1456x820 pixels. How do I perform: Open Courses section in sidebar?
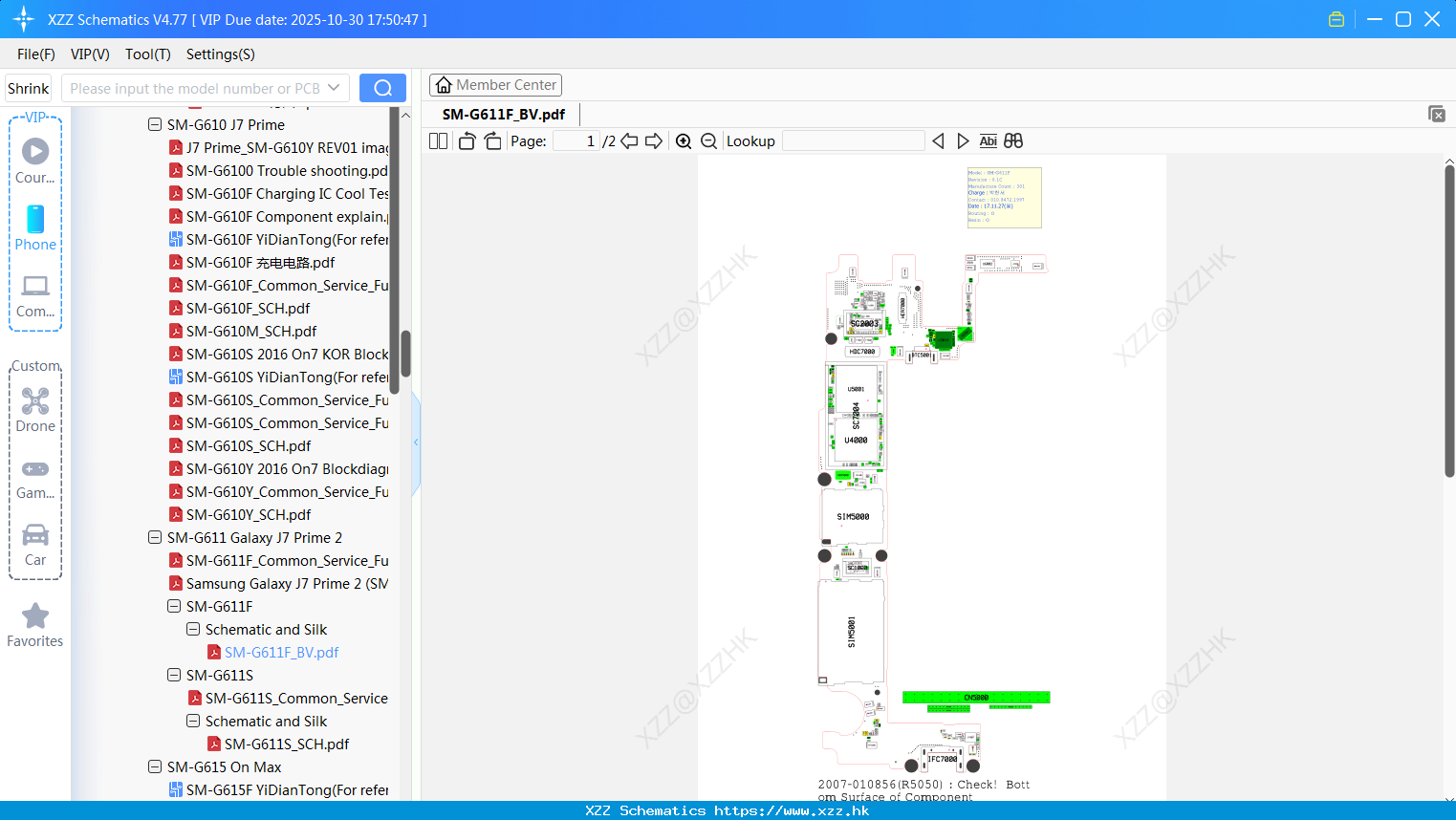(x=35, y=161)
